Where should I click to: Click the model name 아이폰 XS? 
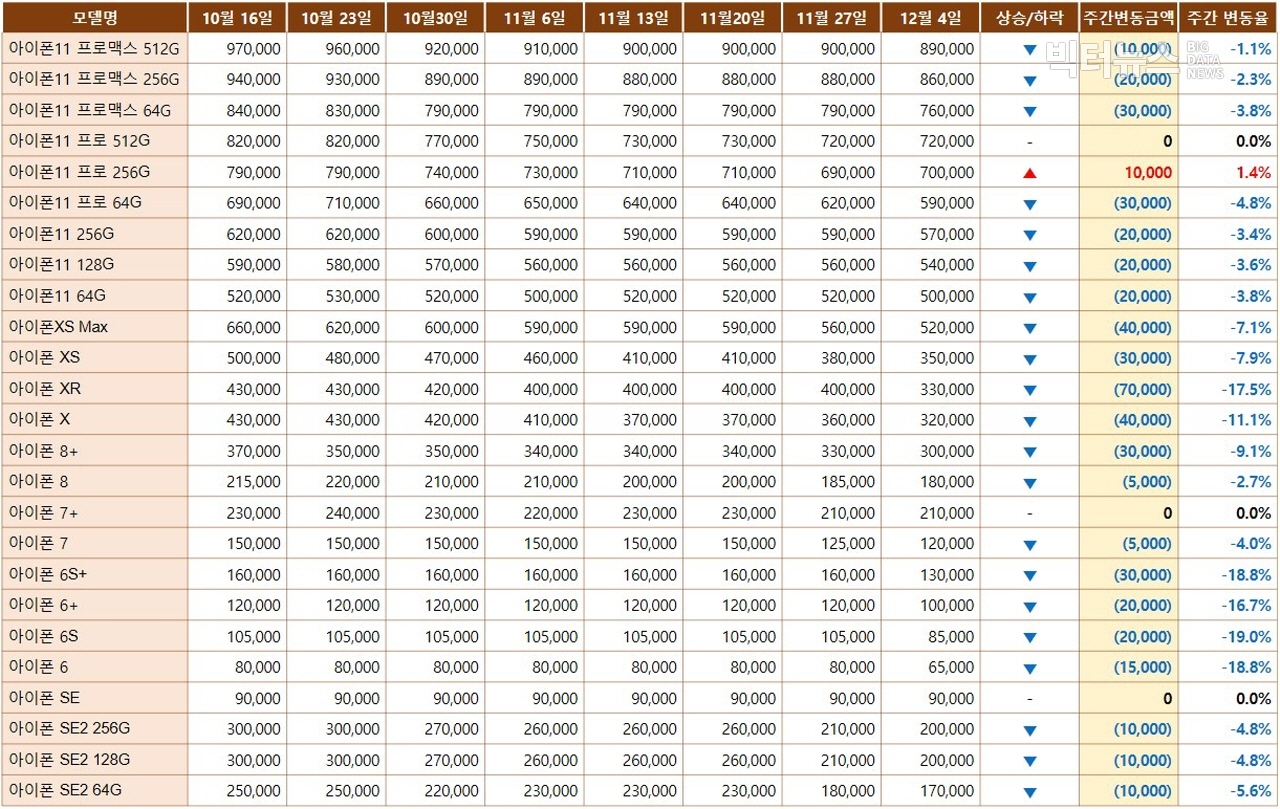(x=44, y=357)
